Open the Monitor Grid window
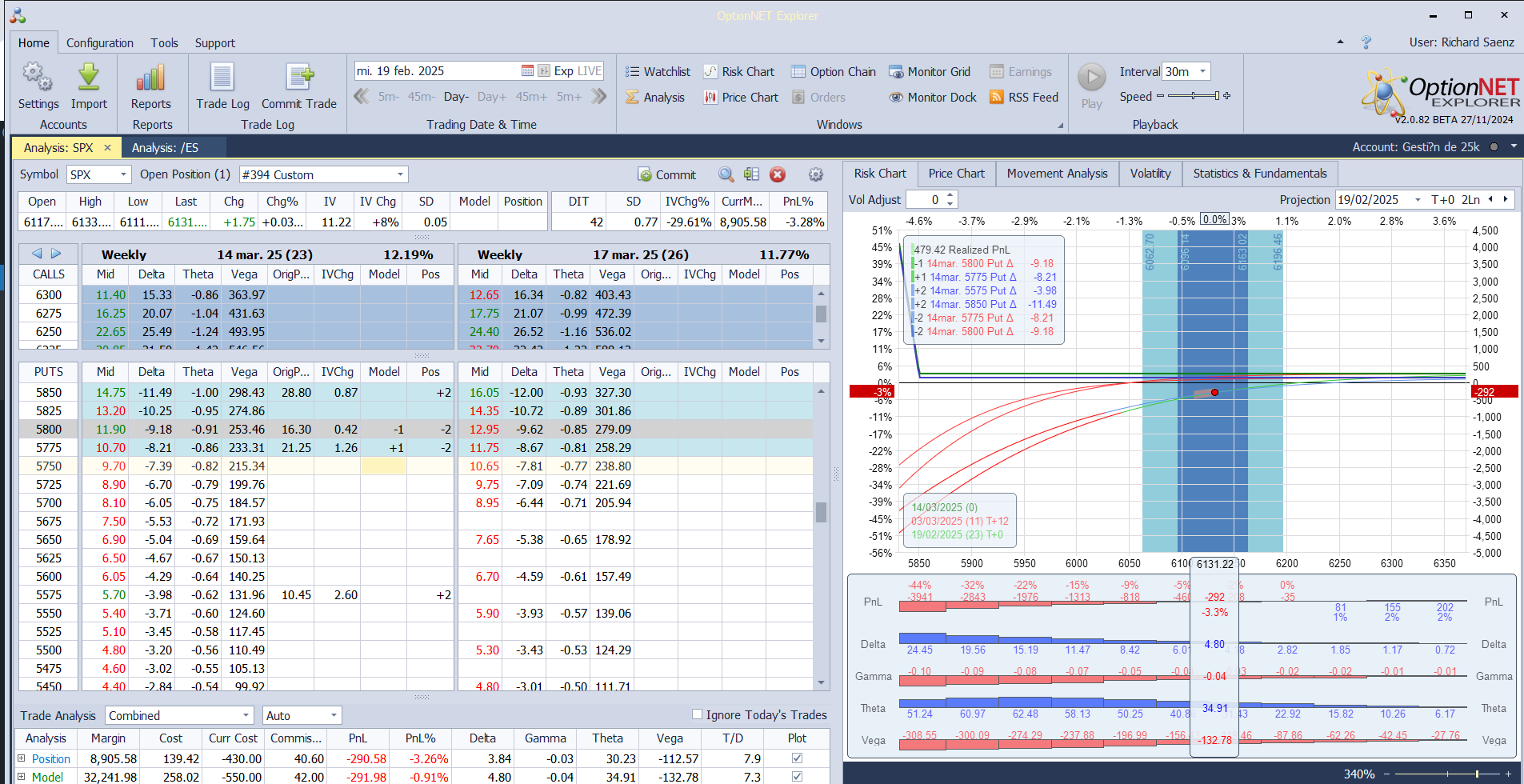Viewport: 1524px width, 784px height. click(x=930, y=71)
